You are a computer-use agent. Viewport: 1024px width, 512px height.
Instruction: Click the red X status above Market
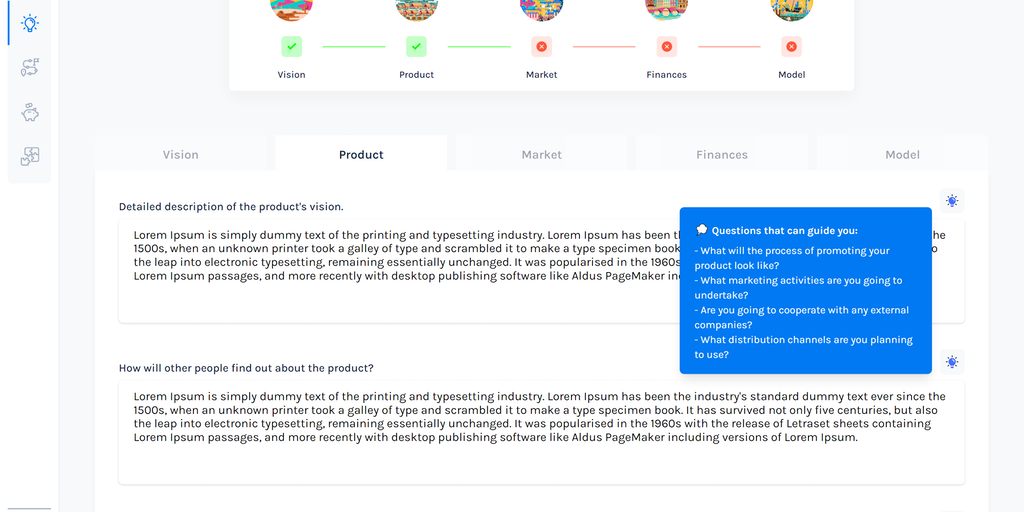pyautogui.click(x=541, y=46)
